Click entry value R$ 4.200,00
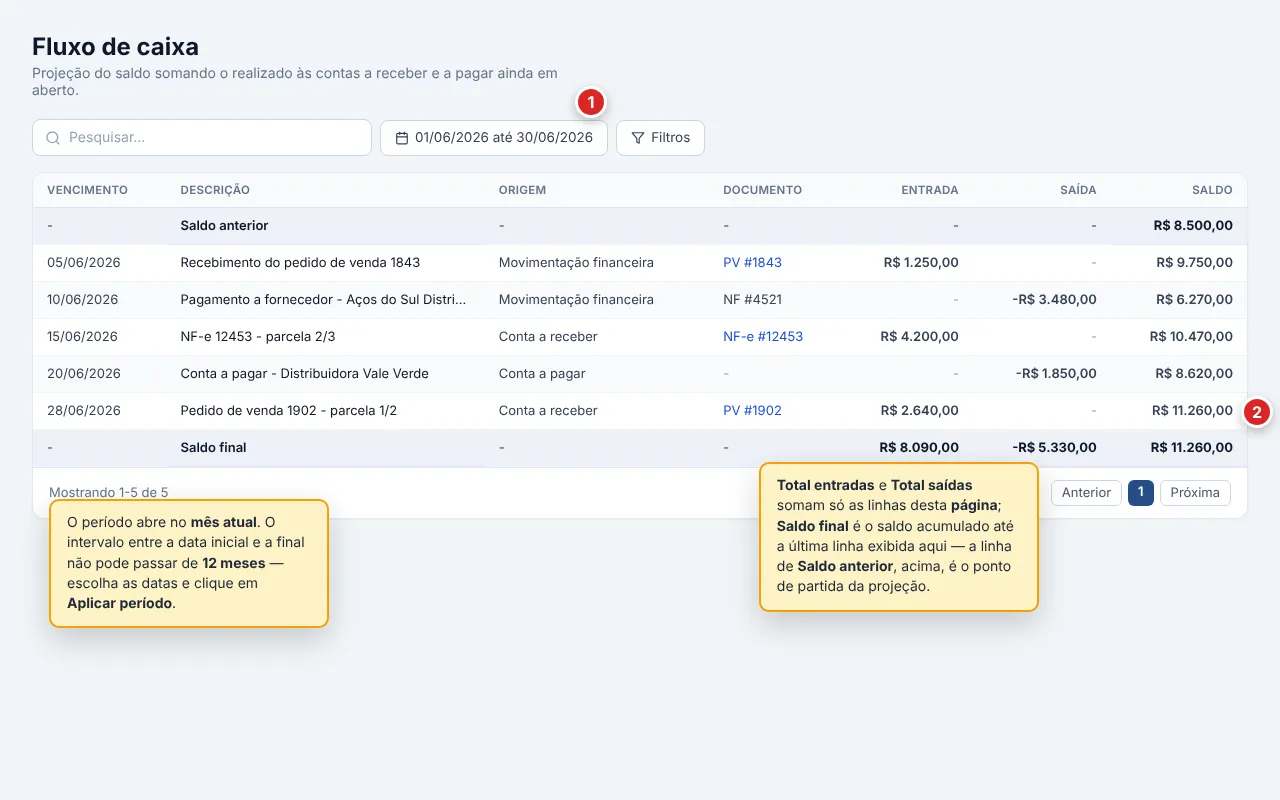Screen dimensions: 1280x800 point(920,337)
